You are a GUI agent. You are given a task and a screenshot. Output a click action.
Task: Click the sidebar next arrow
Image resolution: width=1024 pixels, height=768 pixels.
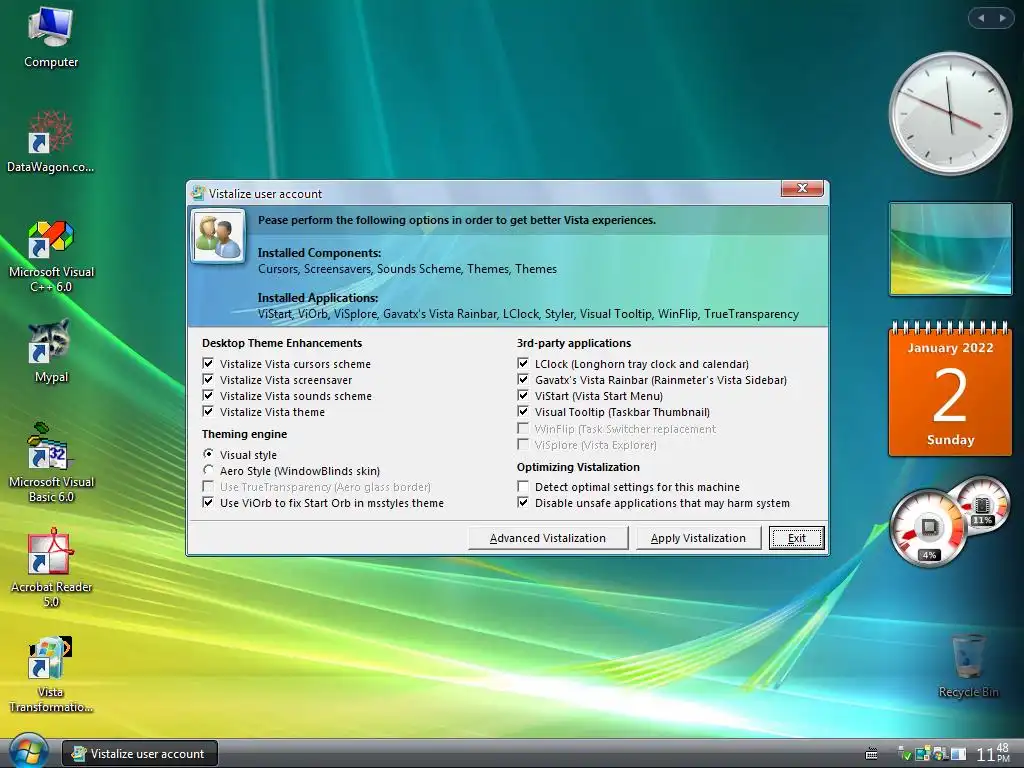click(x=1002, y=18)
